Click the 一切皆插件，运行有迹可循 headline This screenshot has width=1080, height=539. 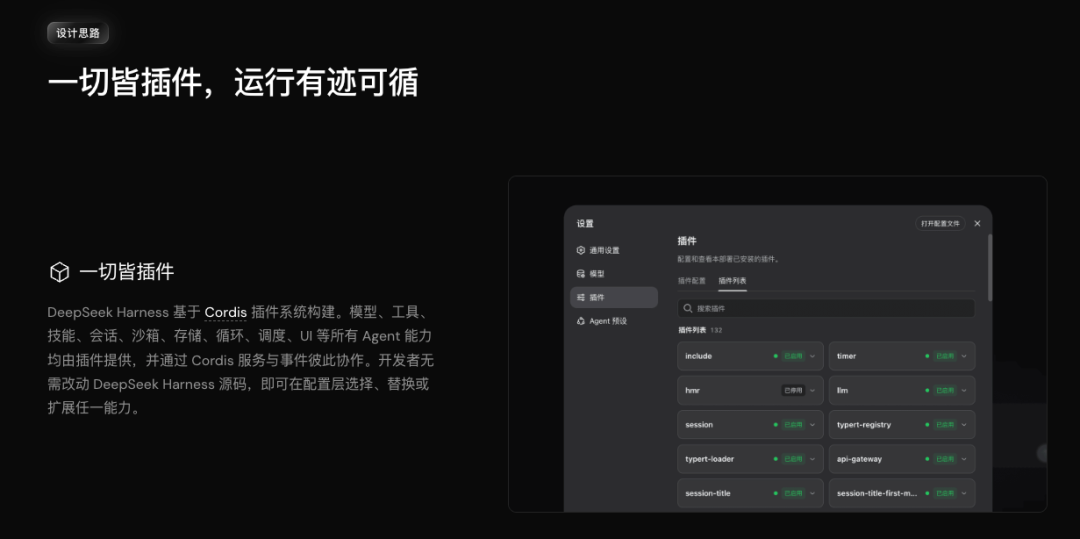pyautogui.click(x=233, y=84)
